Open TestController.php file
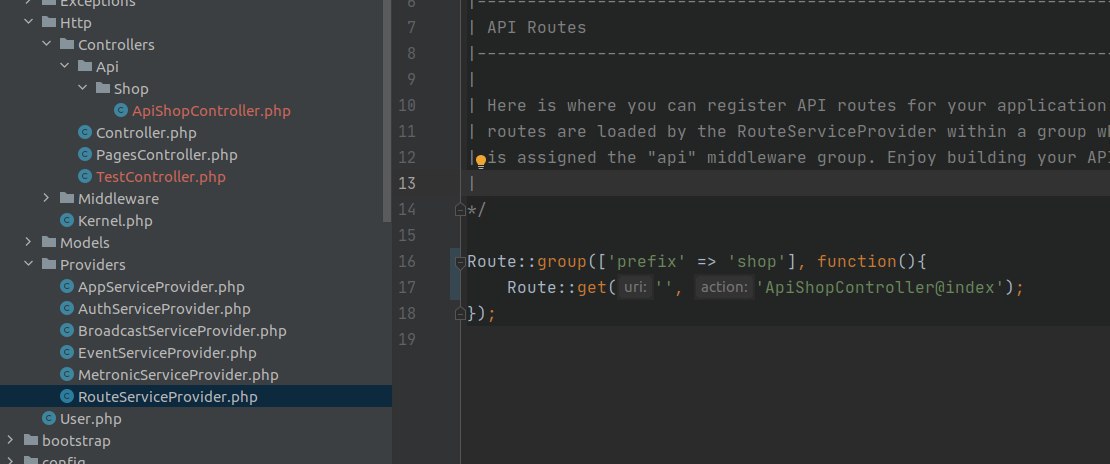The height and width of the screenshot is (464, 1110). [161, 176]
